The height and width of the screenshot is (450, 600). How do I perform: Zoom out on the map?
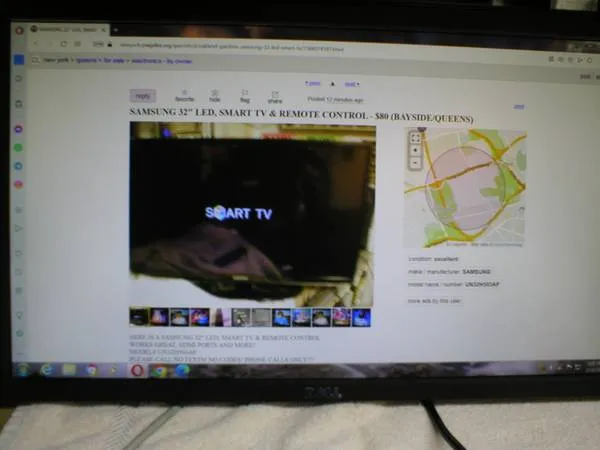pyautogui.click(x=416, y=163)
